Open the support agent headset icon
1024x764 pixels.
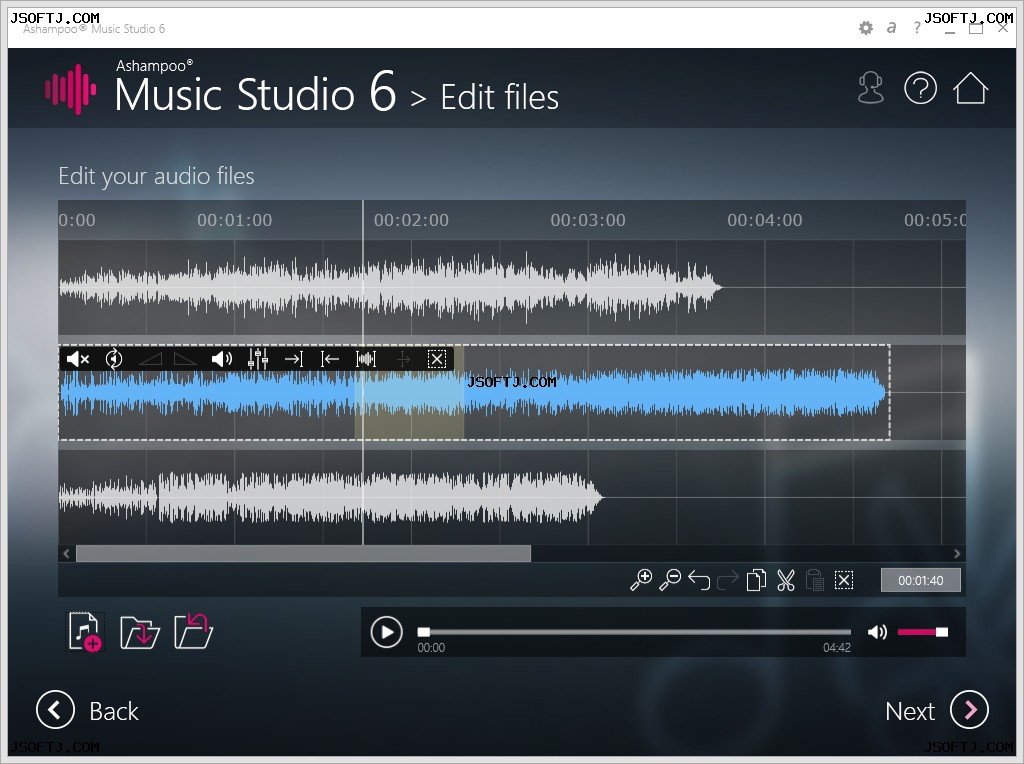(871, 88)
